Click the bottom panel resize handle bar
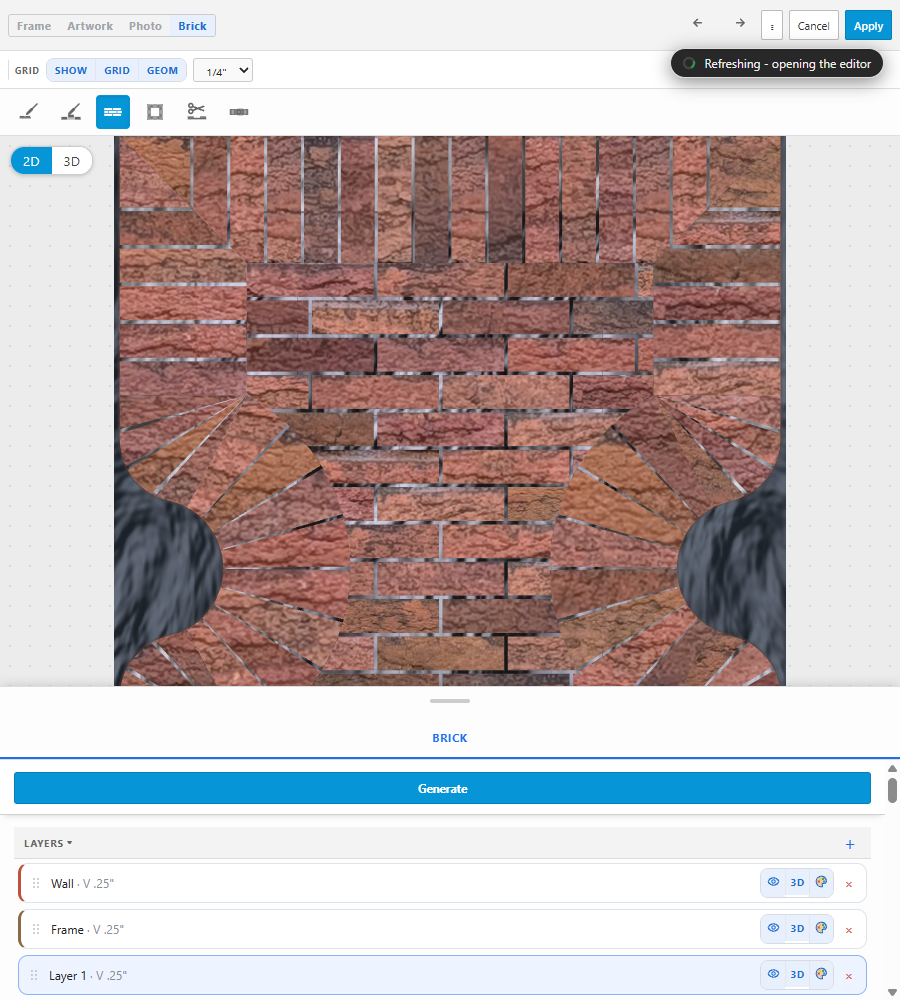900x1000 pixels. (x=450, y=701)
